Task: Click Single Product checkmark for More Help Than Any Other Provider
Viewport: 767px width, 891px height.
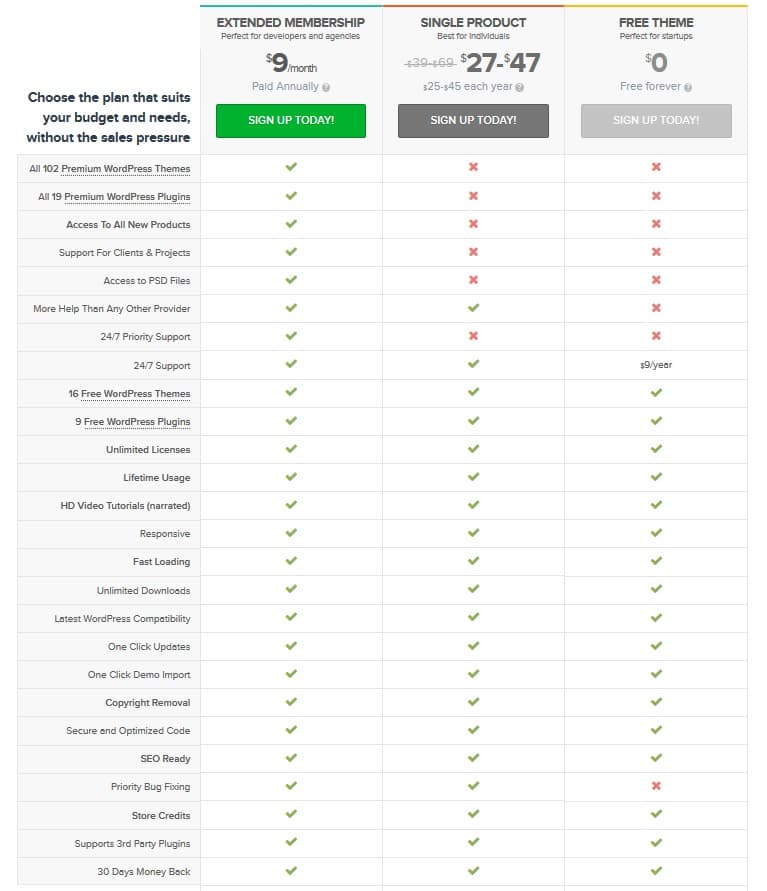Action: pyautogui.click(x=473, y=307)
